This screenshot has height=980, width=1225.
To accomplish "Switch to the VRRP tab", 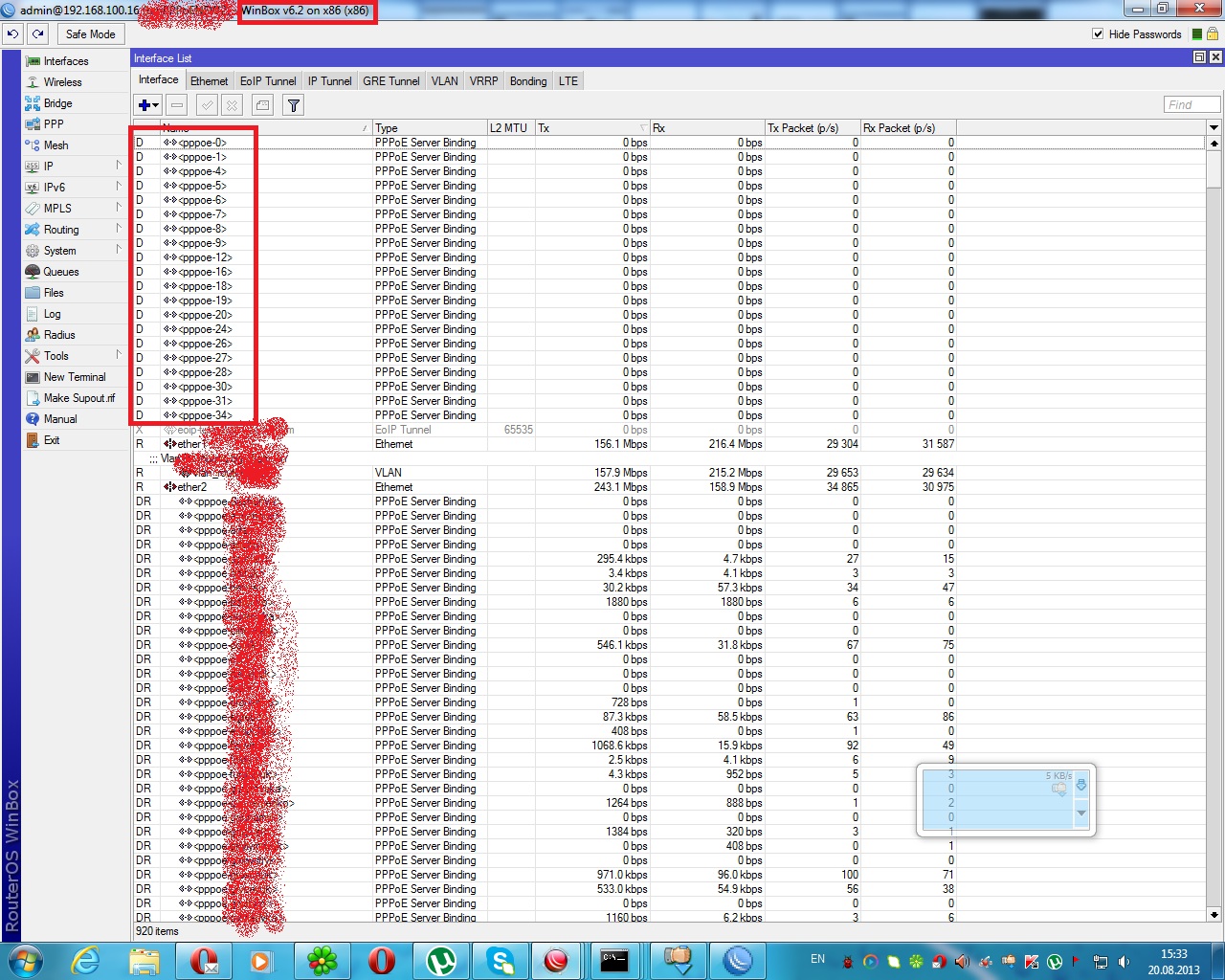I will pyautogui.click(x=483, y=81).
